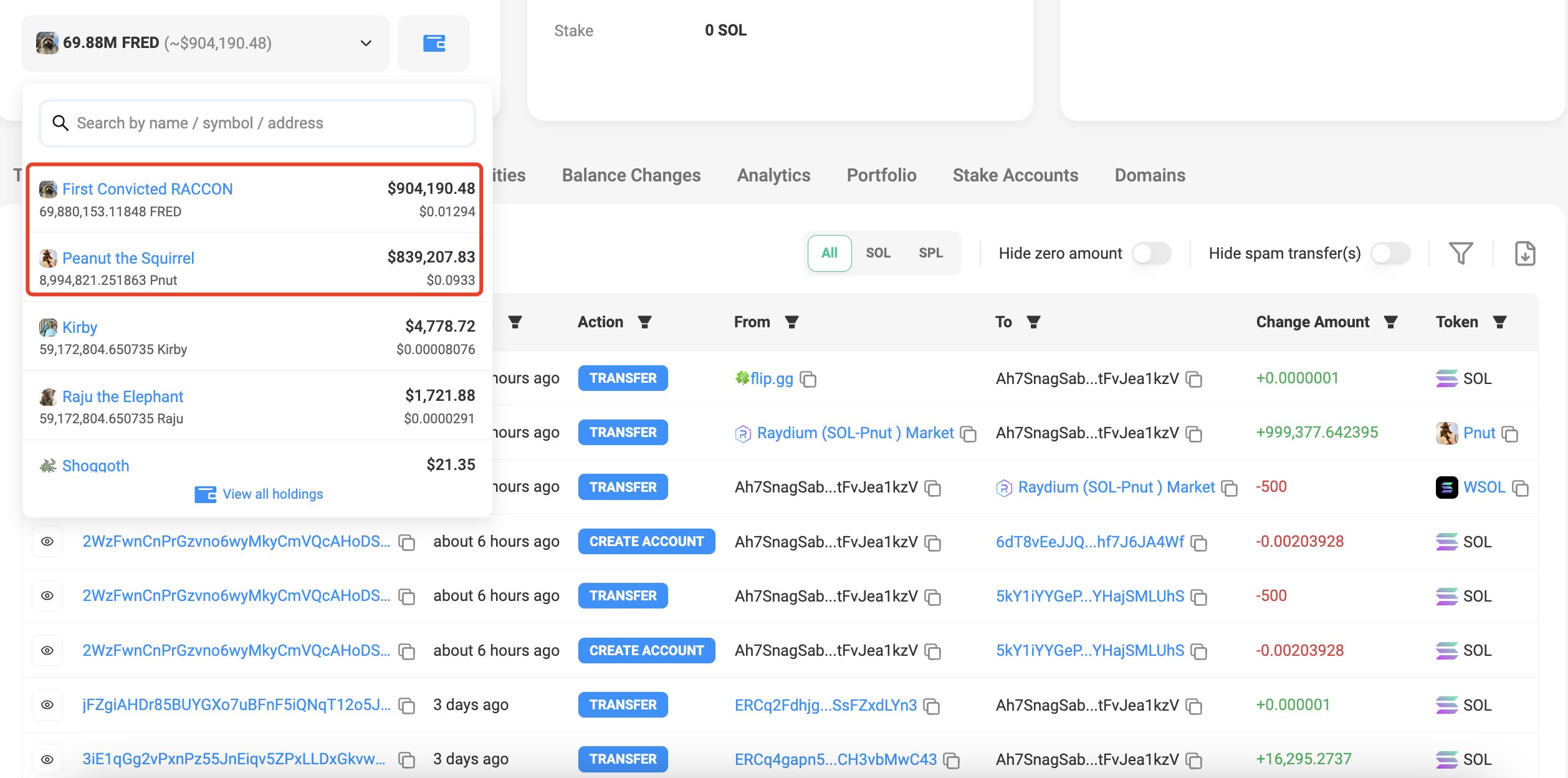Copy the Pnut token address
Image resolution: width=1568 pixels, height=778 pixels.
click(1510, 434)
